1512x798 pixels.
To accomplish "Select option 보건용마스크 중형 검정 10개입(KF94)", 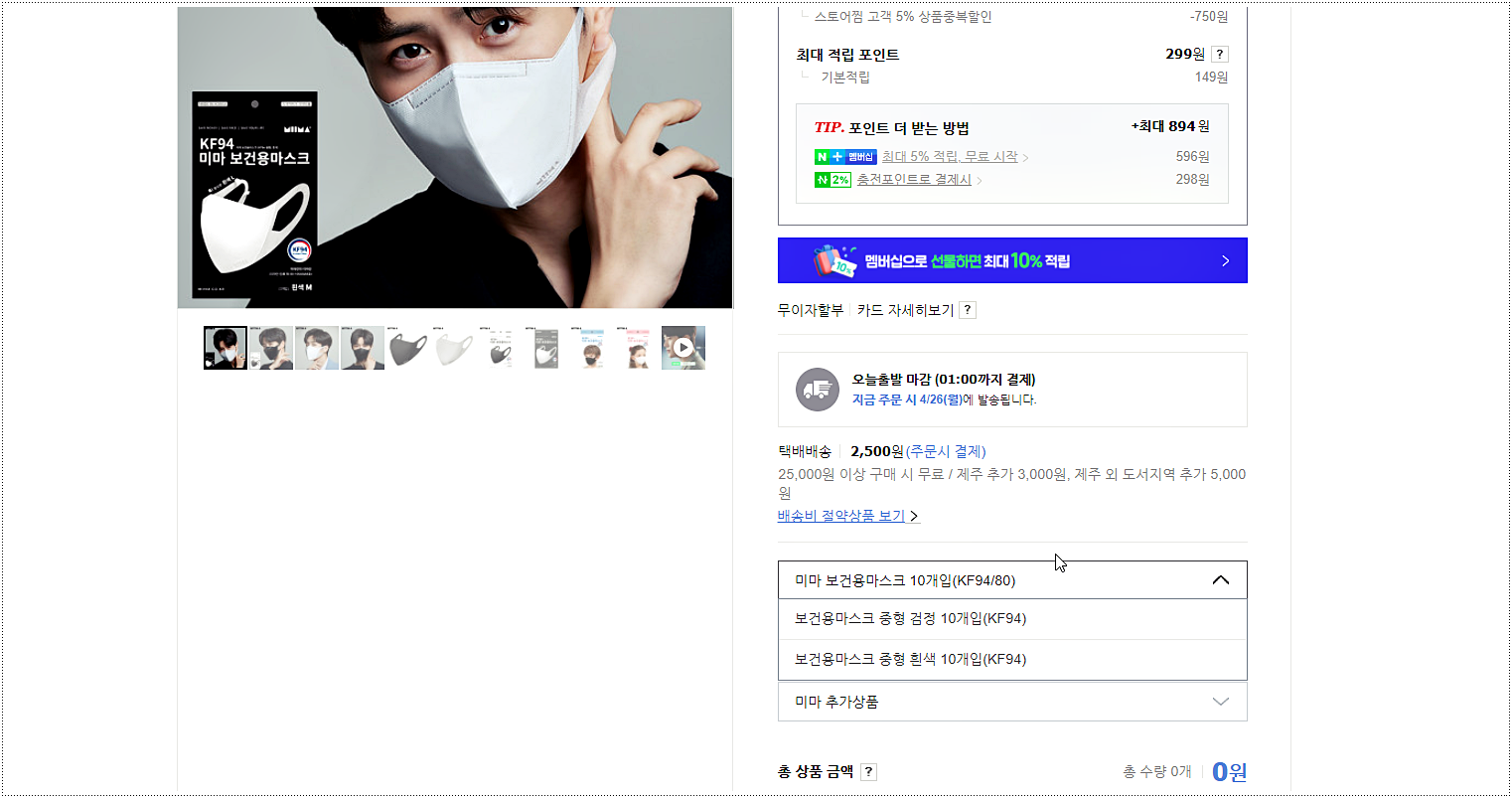I will [1012, 619].
